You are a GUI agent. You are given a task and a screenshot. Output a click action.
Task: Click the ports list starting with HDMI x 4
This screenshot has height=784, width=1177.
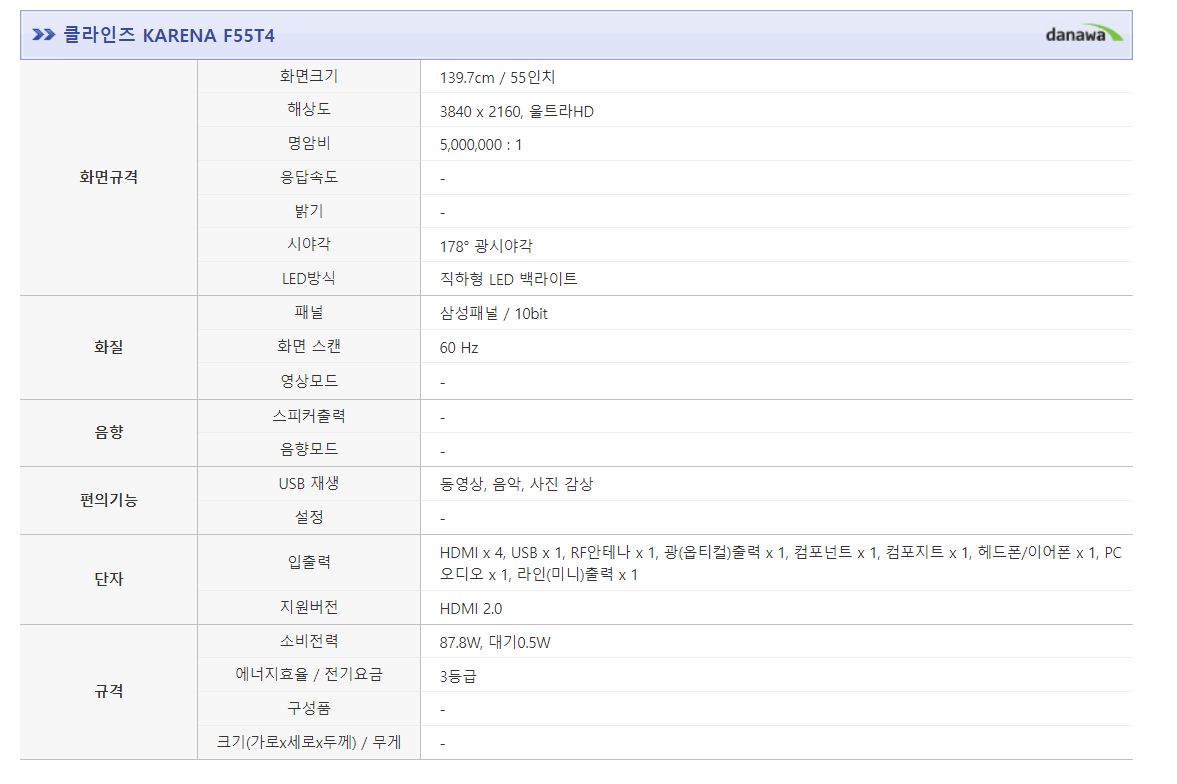781,563
